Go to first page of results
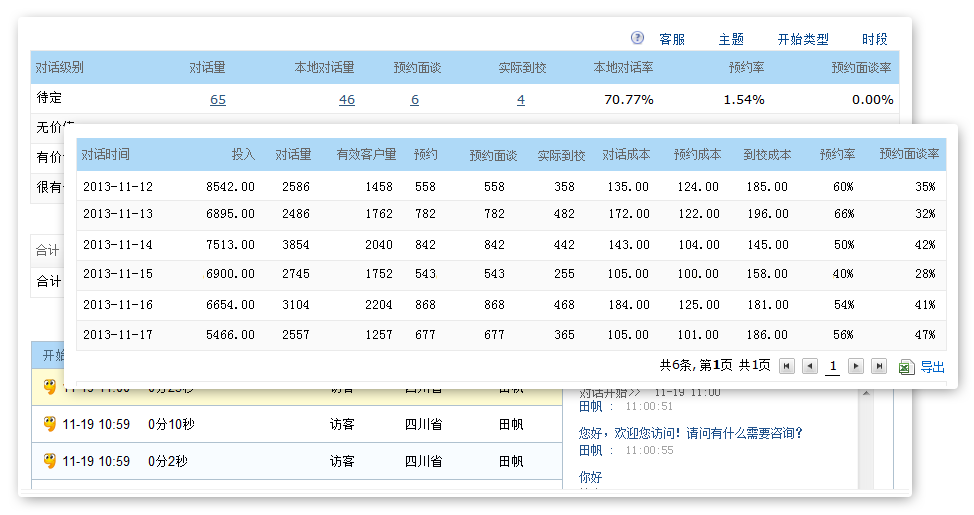 (x=787, y=367)
